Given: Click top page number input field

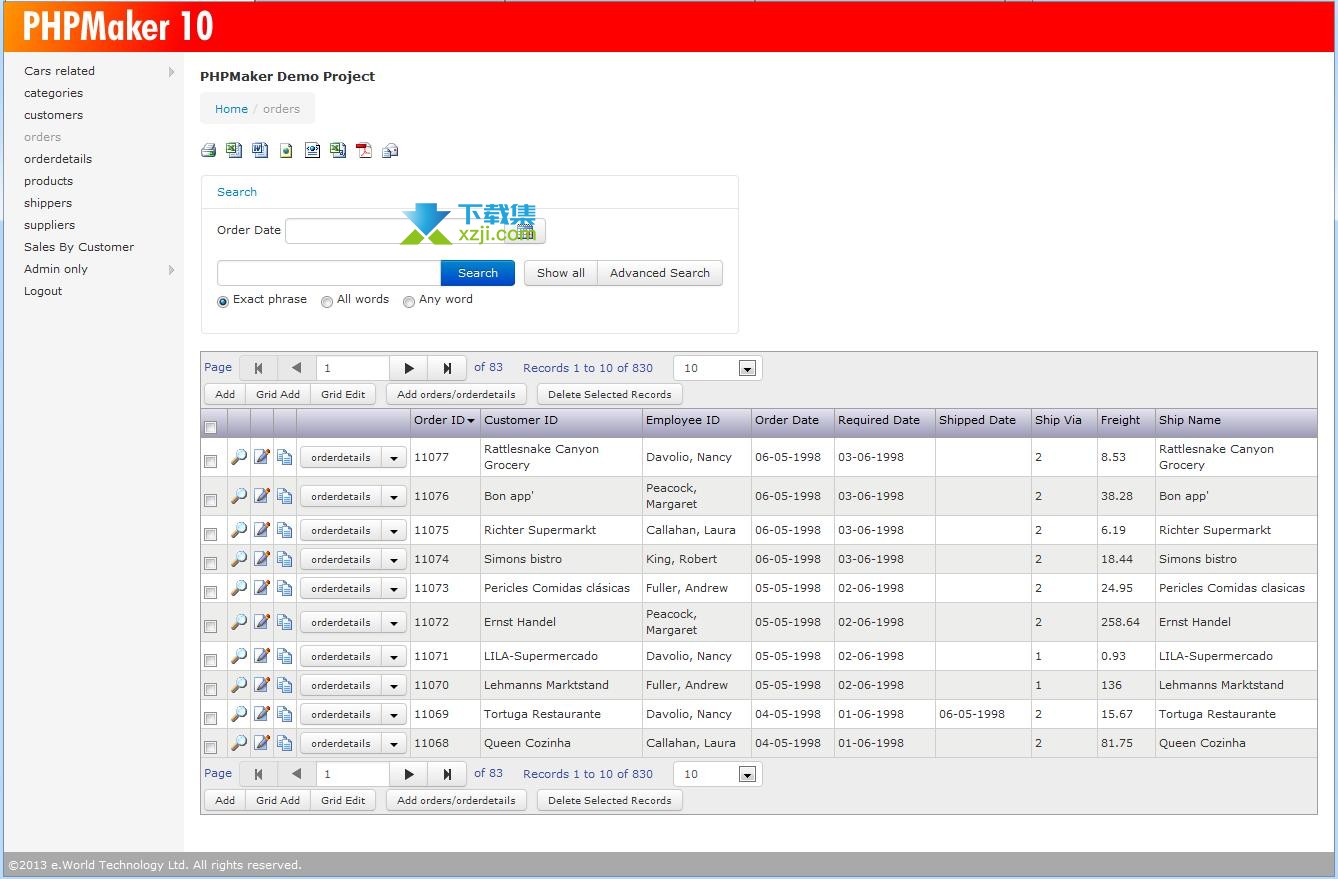Looking at the screenshot, I should [x=353, y=368].
